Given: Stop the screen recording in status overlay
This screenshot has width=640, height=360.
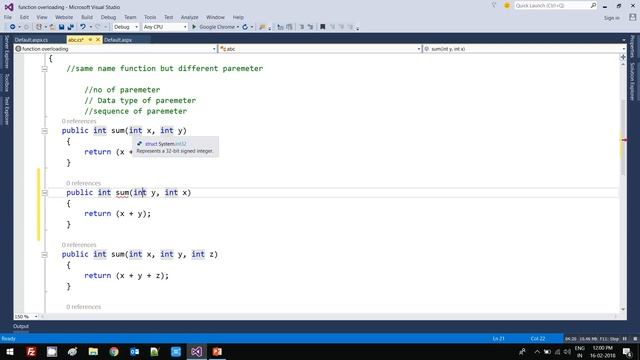Looking at the screenshot, I should coord(635,338).
